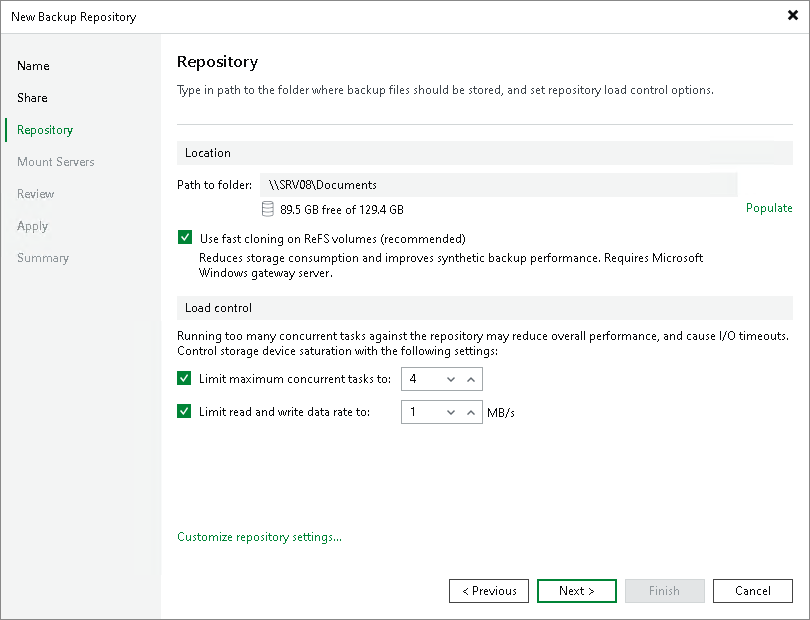Toggle Use fast cloning on ReFS volumes checkbox

coord(184,237)
